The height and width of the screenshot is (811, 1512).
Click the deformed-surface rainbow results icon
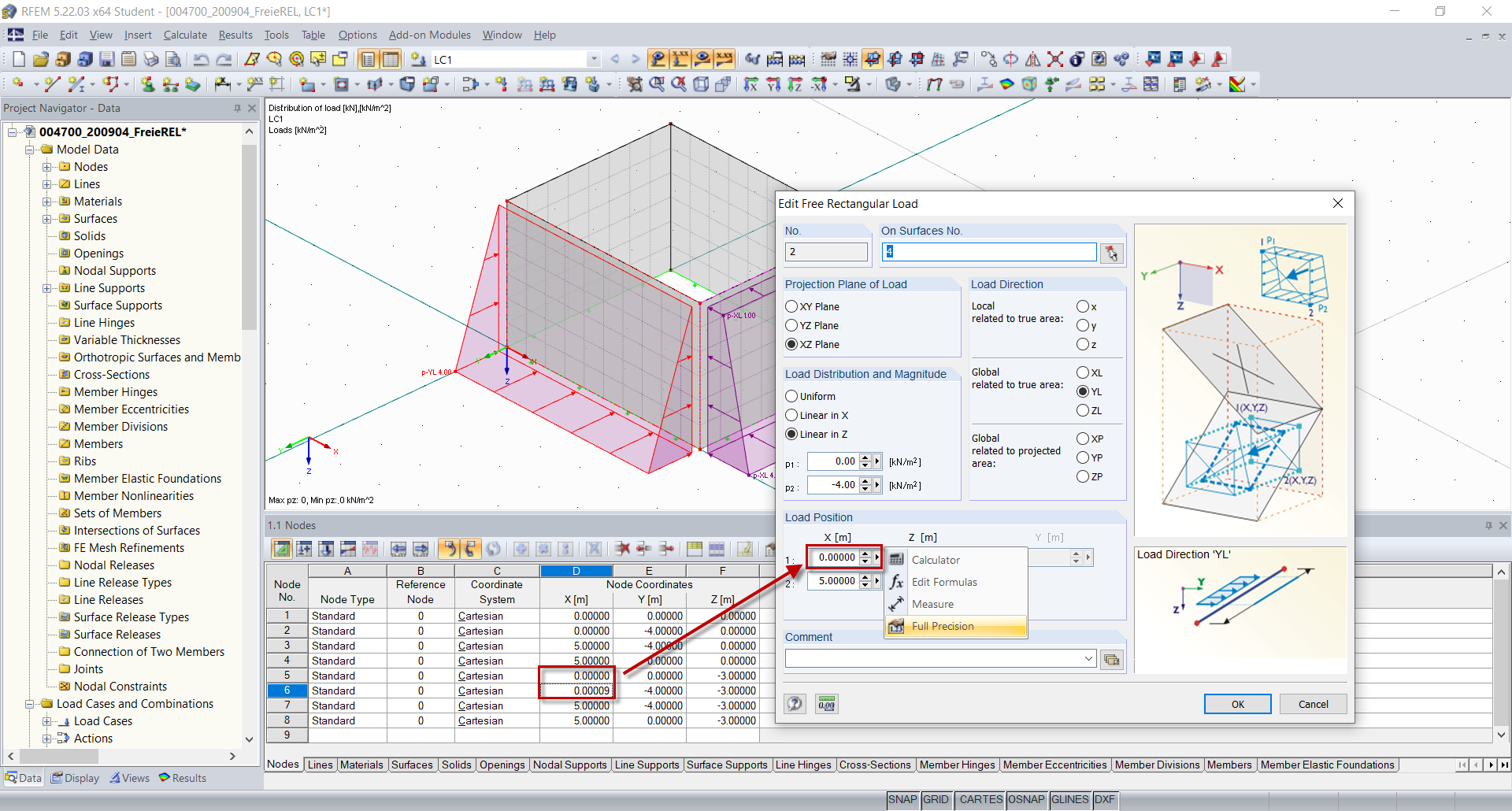1006,84
